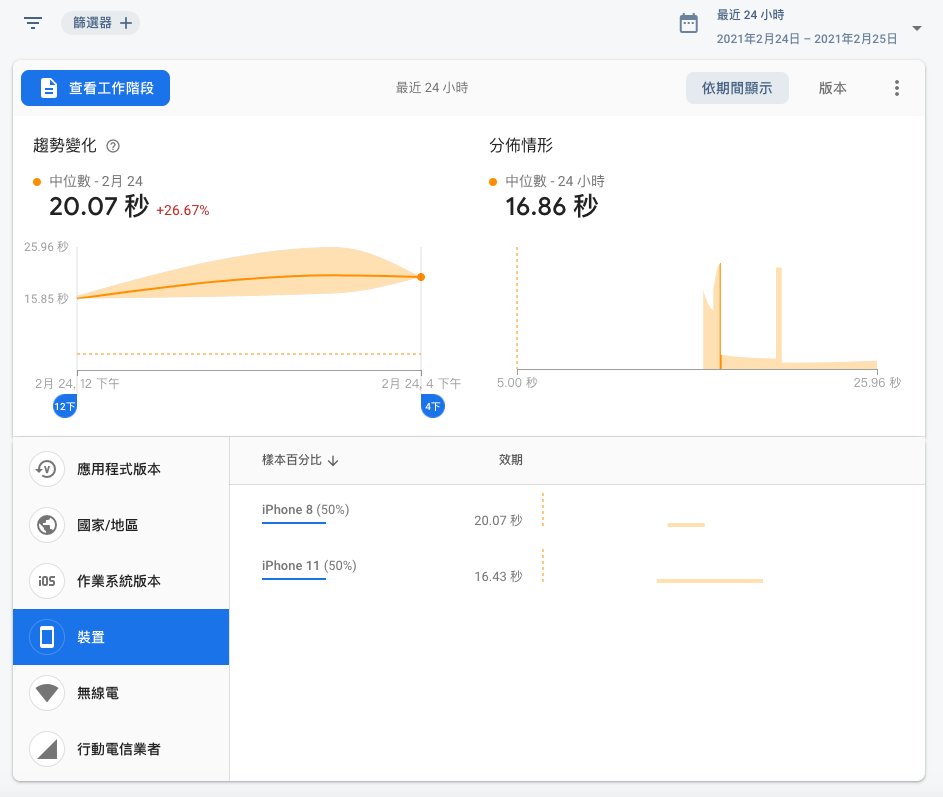
Task: Click the globe icon for 國家/地區
Action: [x=47, y=525]
